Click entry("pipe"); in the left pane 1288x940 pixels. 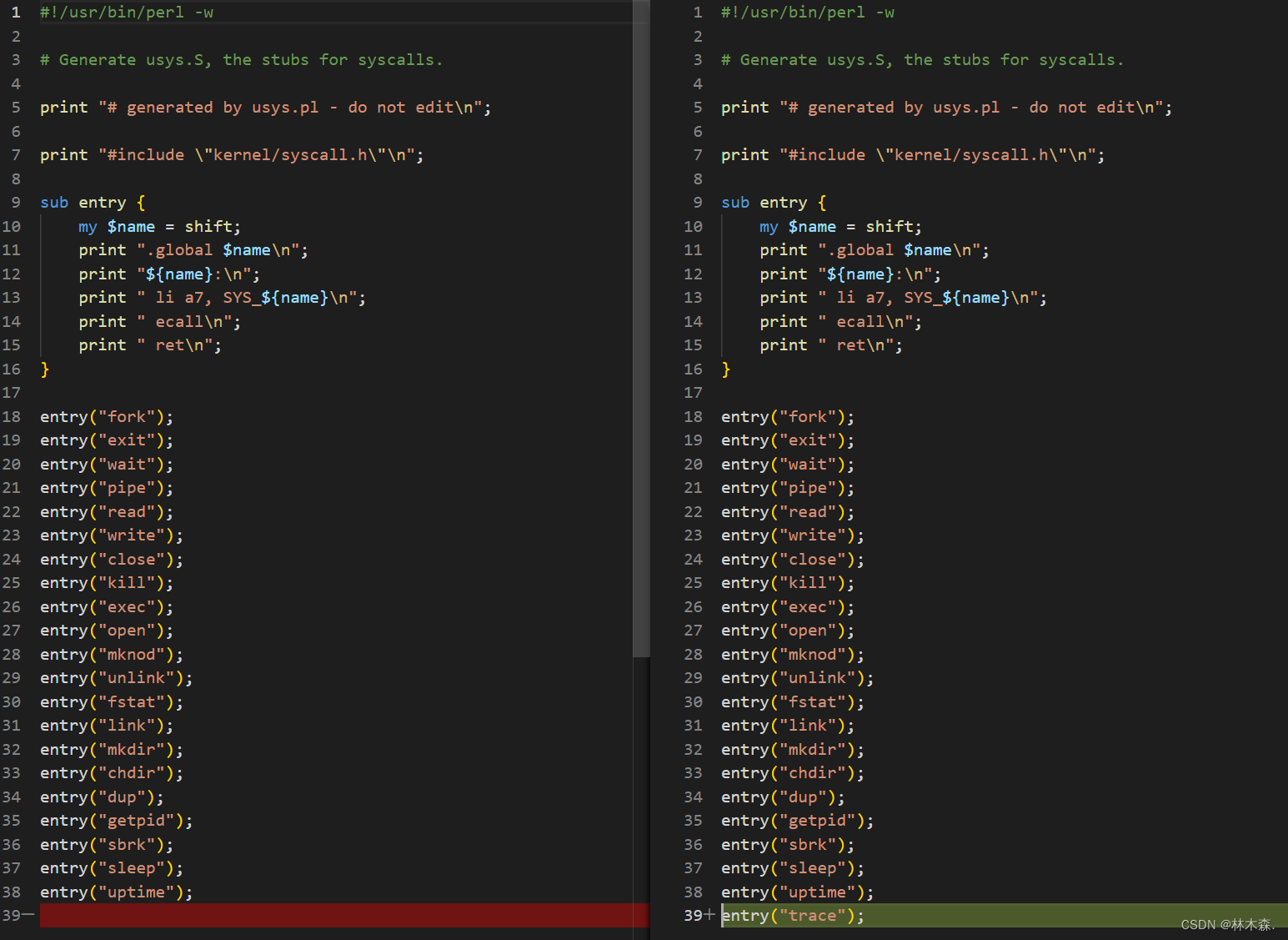(x=107, y=488)
